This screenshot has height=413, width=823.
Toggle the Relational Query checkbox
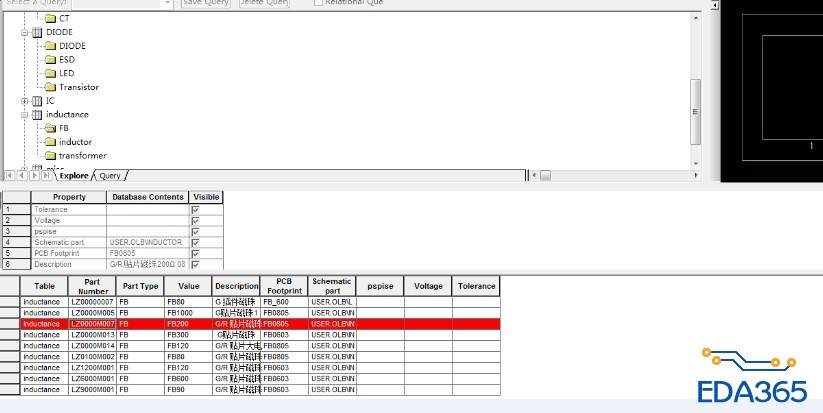318,3
